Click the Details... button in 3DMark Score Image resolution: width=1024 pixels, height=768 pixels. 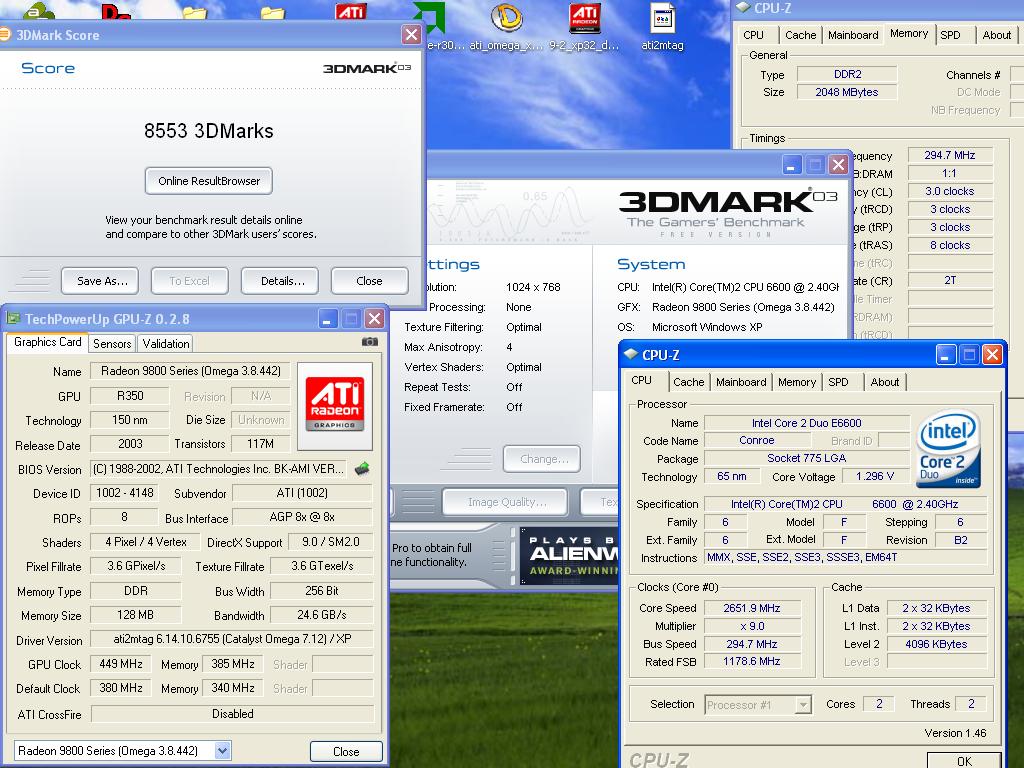280,281
